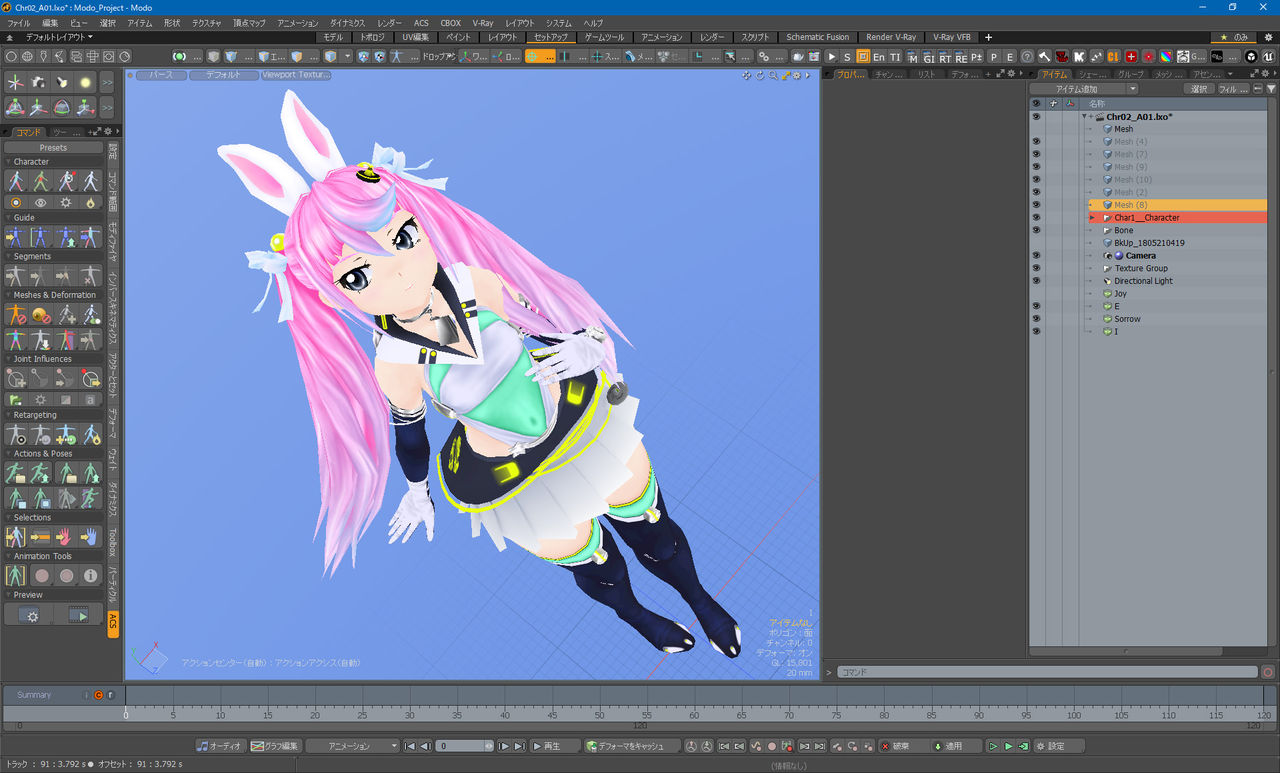Click the orange CL toolbar icon
This screenshot has width=1280, height=773.
point(1113,56)
